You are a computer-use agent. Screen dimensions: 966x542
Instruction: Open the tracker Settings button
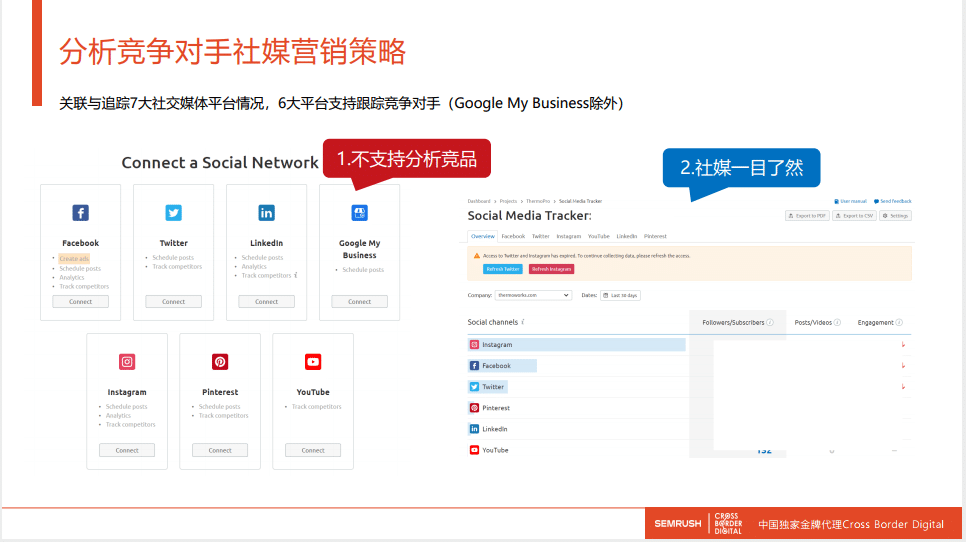897,216
